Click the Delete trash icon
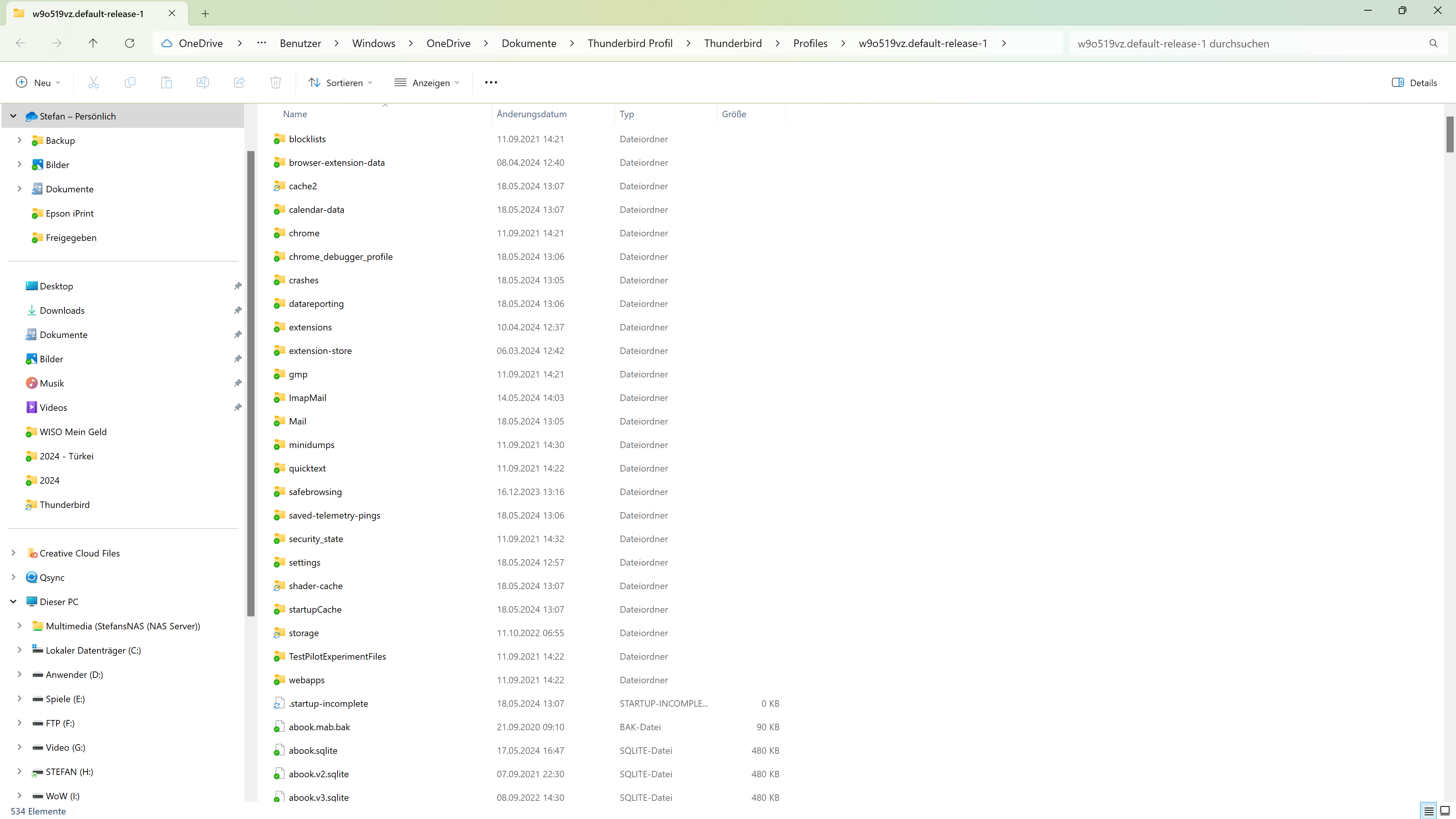The width and height of the screenshot is (1456, 819). point(275,83)
